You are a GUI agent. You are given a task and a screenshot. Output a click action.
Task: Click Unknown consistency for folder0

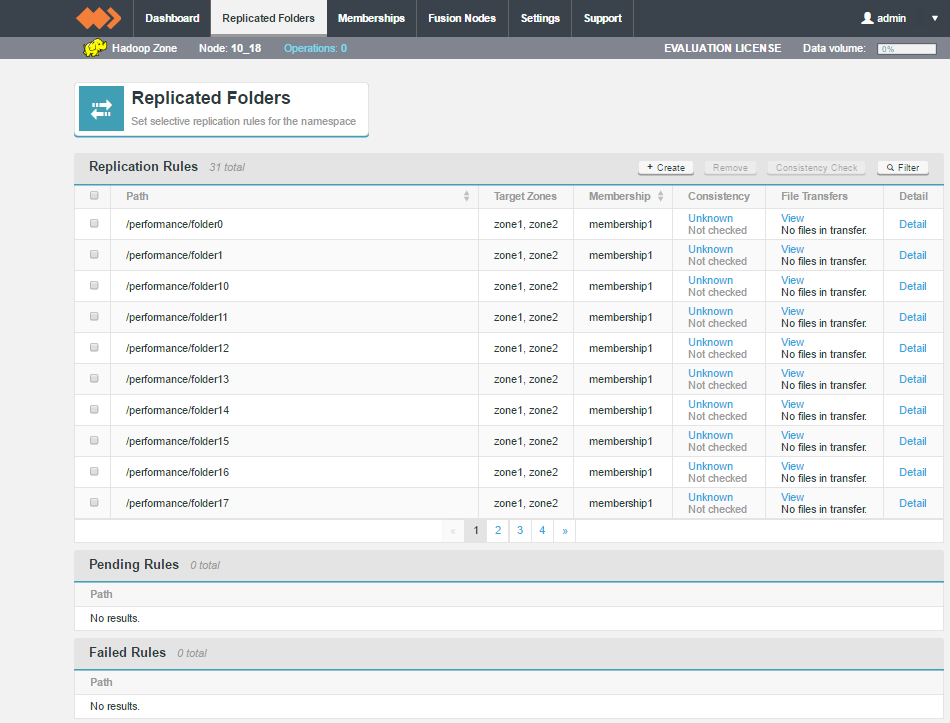coord(710,218)
